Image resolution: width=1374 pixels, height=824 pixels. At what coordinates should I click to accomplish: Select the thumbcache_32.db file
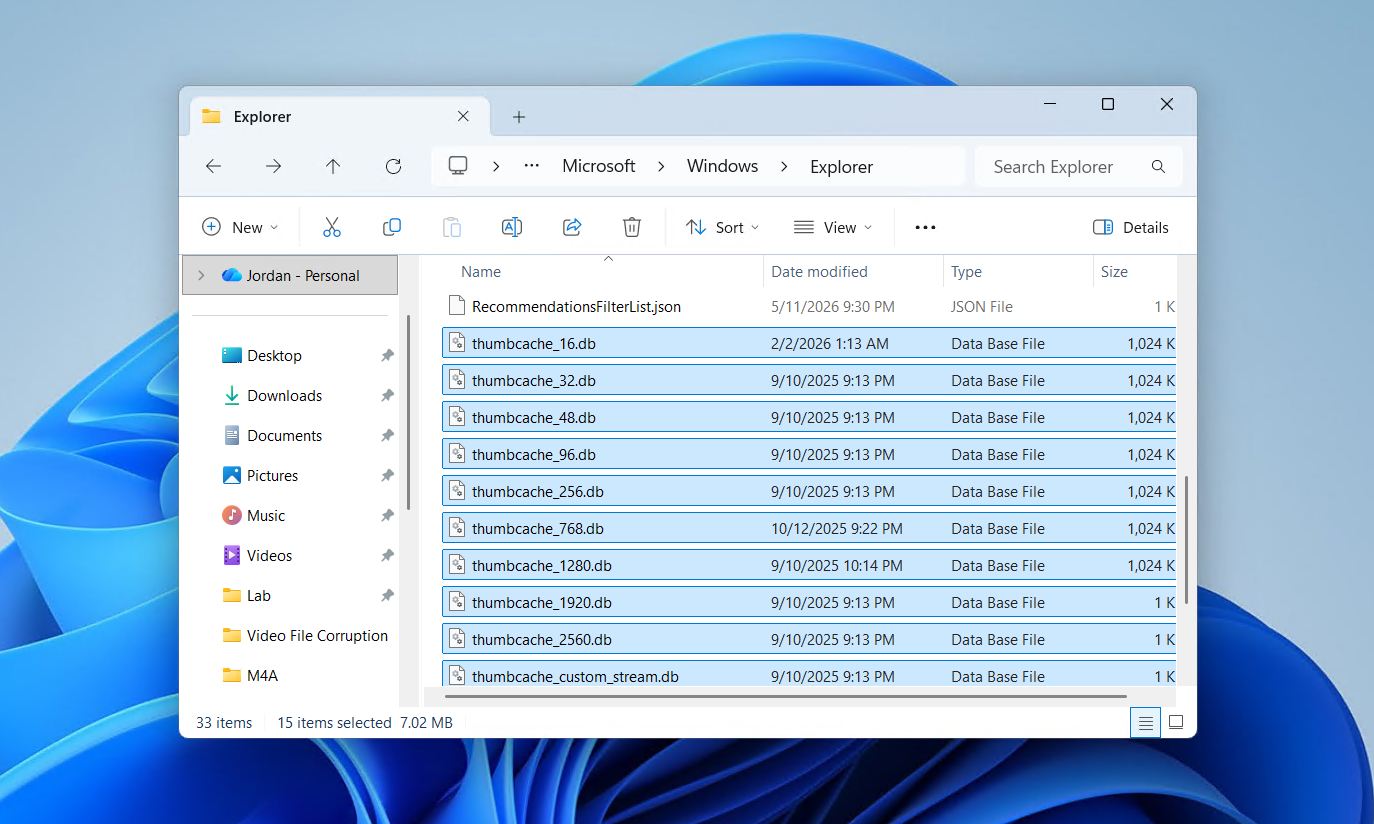point(809,381)
